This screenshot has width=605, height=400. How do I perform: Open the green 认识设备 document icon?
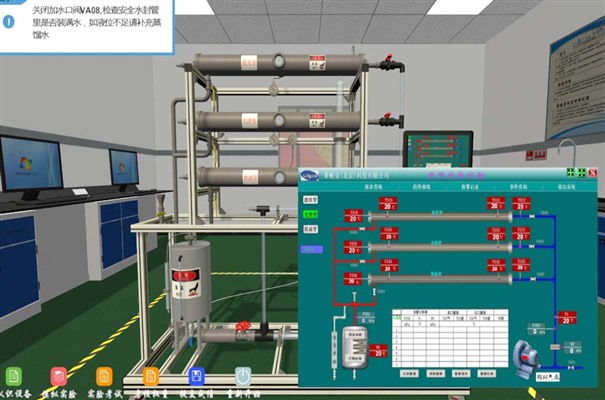coord(14,376)
